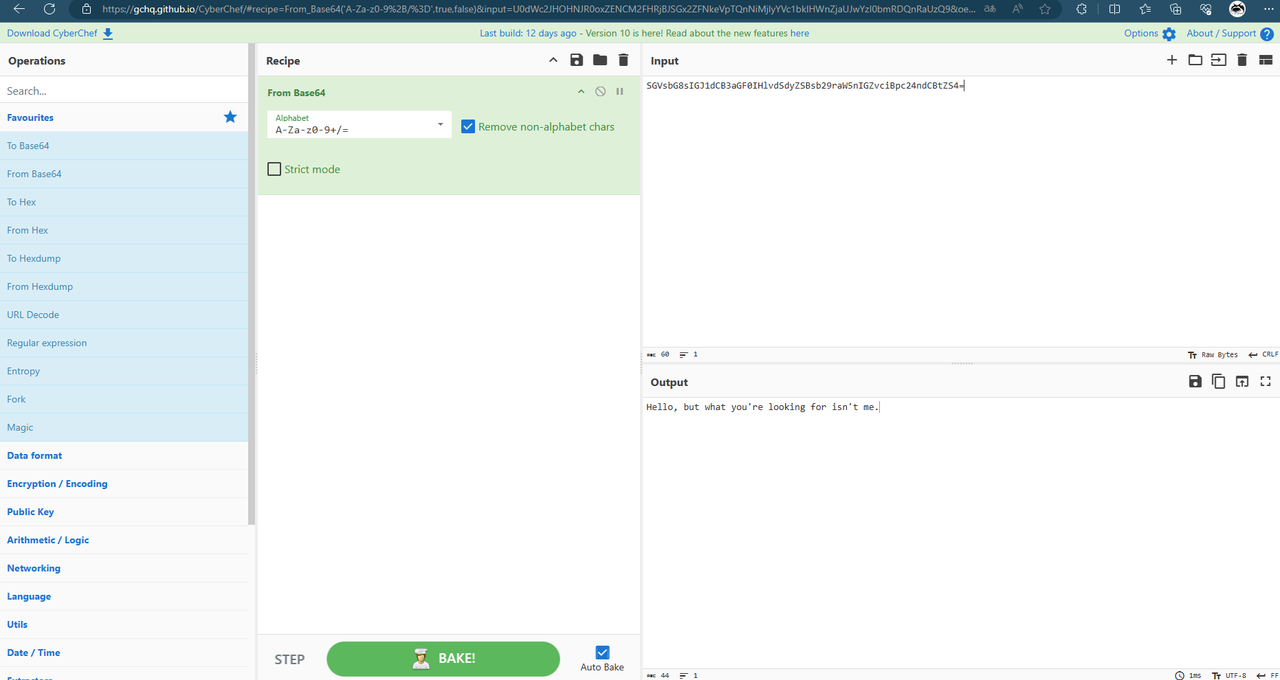This screenshot has height=680, width=1280.
Task: Click the Favourites star icon
Action: pyautogui.click(x=230, y=117)
